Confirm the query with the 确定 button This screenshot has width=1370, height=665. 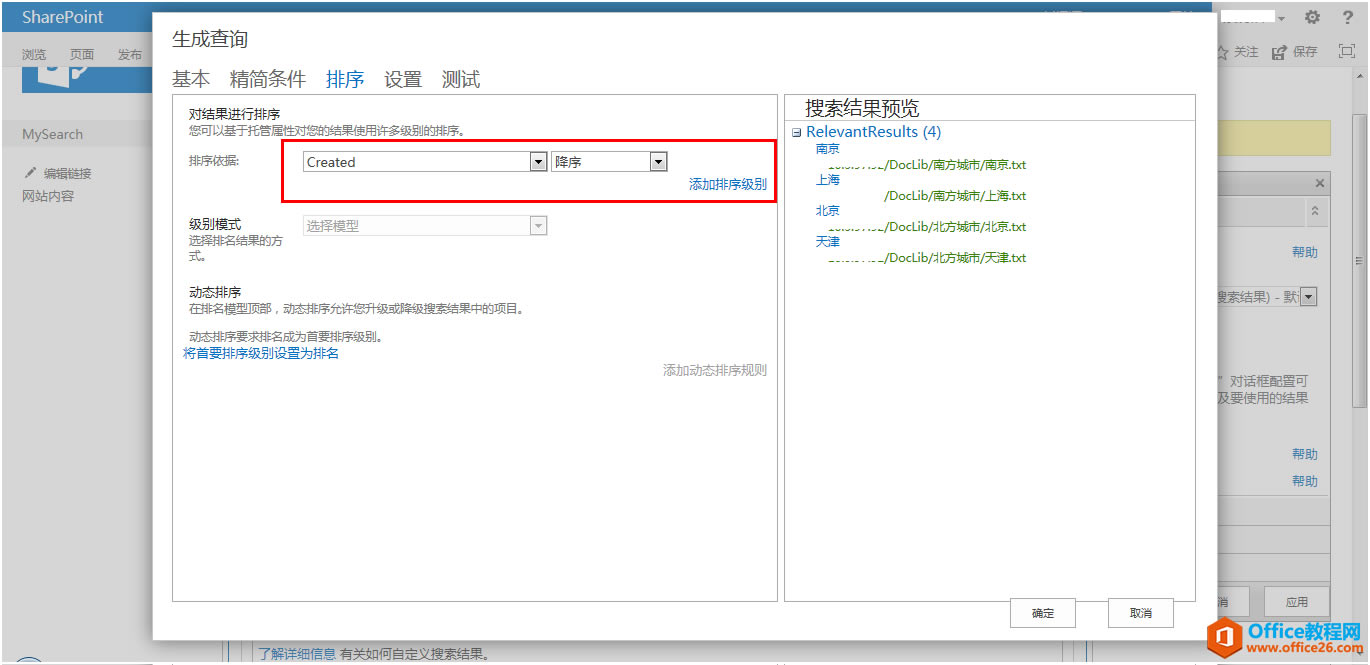click(x=1042, y=613)
